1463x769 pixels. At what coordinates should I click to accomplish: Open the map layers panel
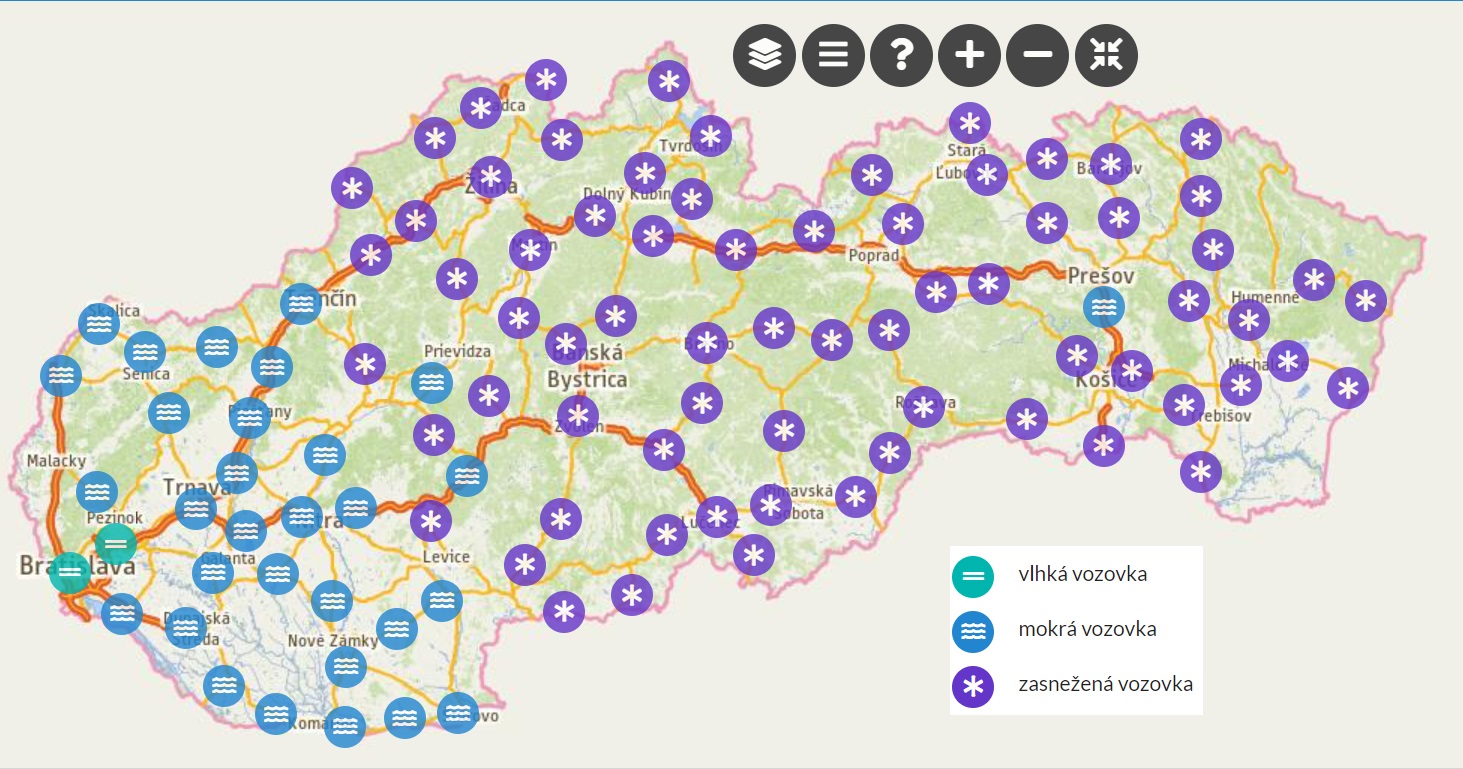[x=764, y=55]
